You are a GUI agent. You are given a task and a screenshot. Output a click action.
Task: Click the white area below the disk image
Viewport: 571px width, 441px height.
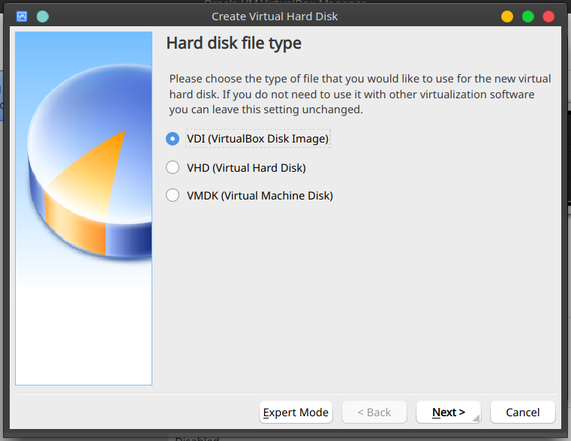[x=84, y=331]
